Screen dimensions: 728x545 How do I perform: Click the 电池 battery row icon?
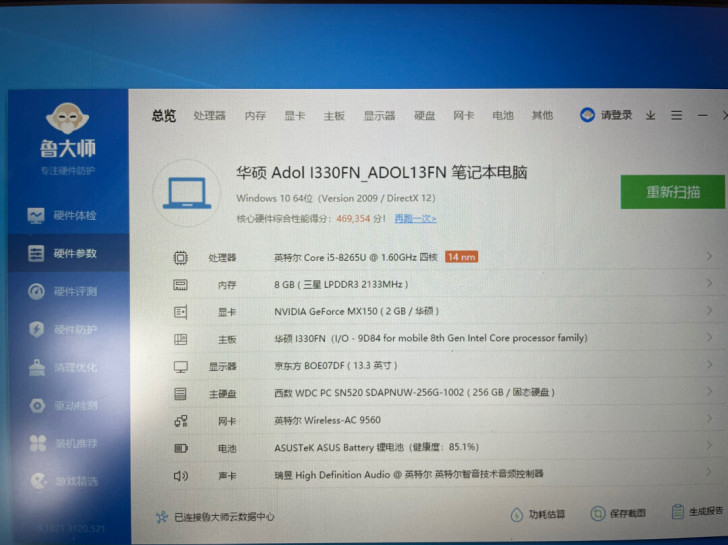[181, 448]
